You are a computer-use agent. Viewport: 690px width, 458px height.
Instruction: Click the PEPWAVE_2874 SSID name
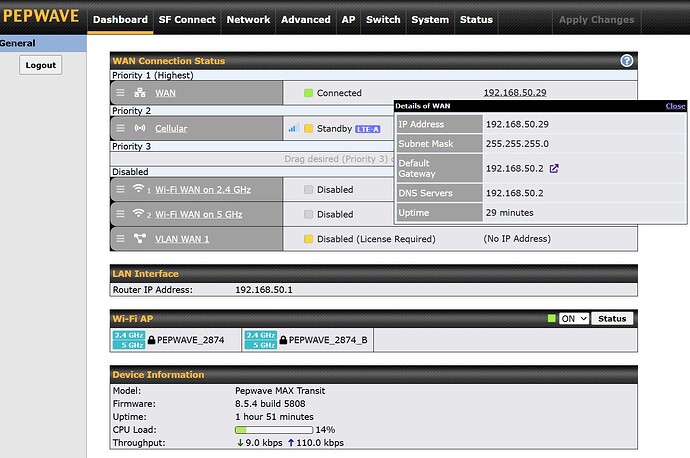[x=191, y=340]
